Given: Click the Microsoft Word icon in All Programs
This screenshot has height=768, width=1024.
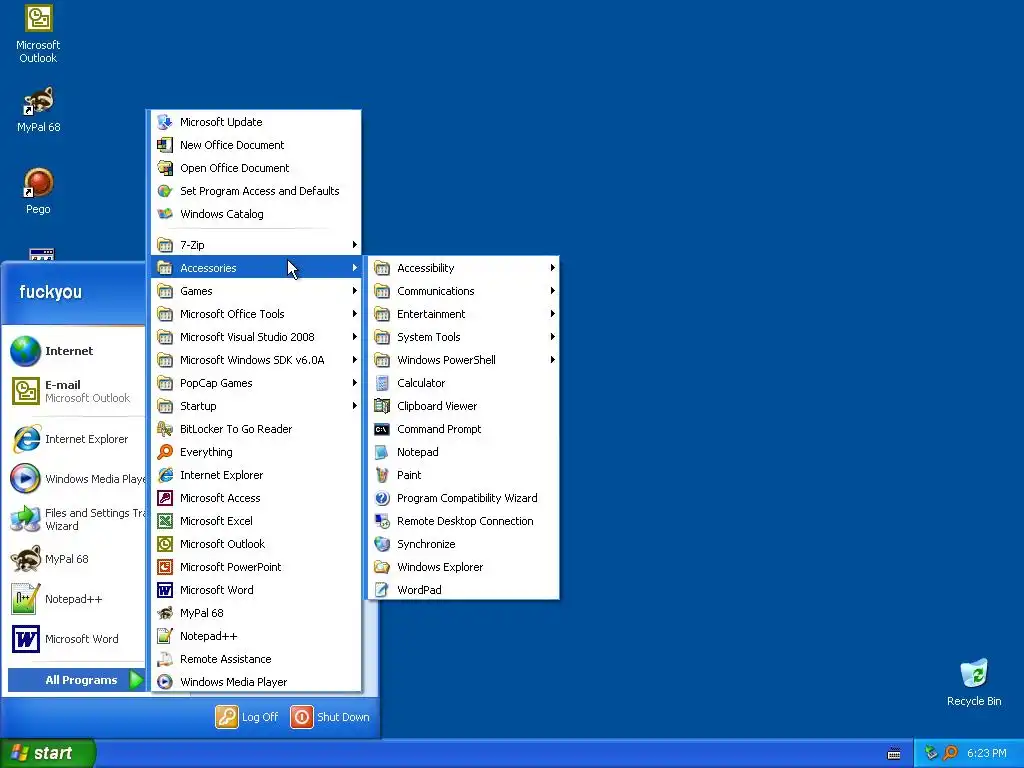Looking at the screenshot, I should tap(165, 590).
